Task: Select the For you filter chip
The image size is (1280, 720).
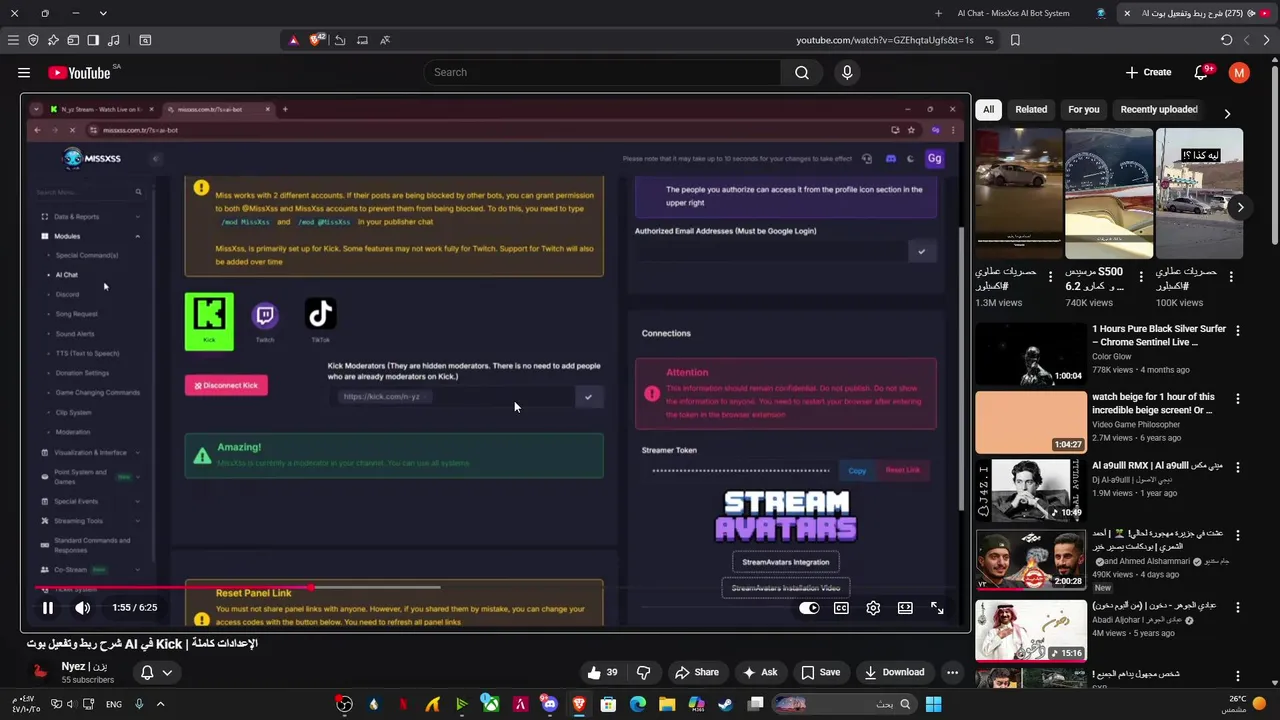Action: pos(1083,109)
